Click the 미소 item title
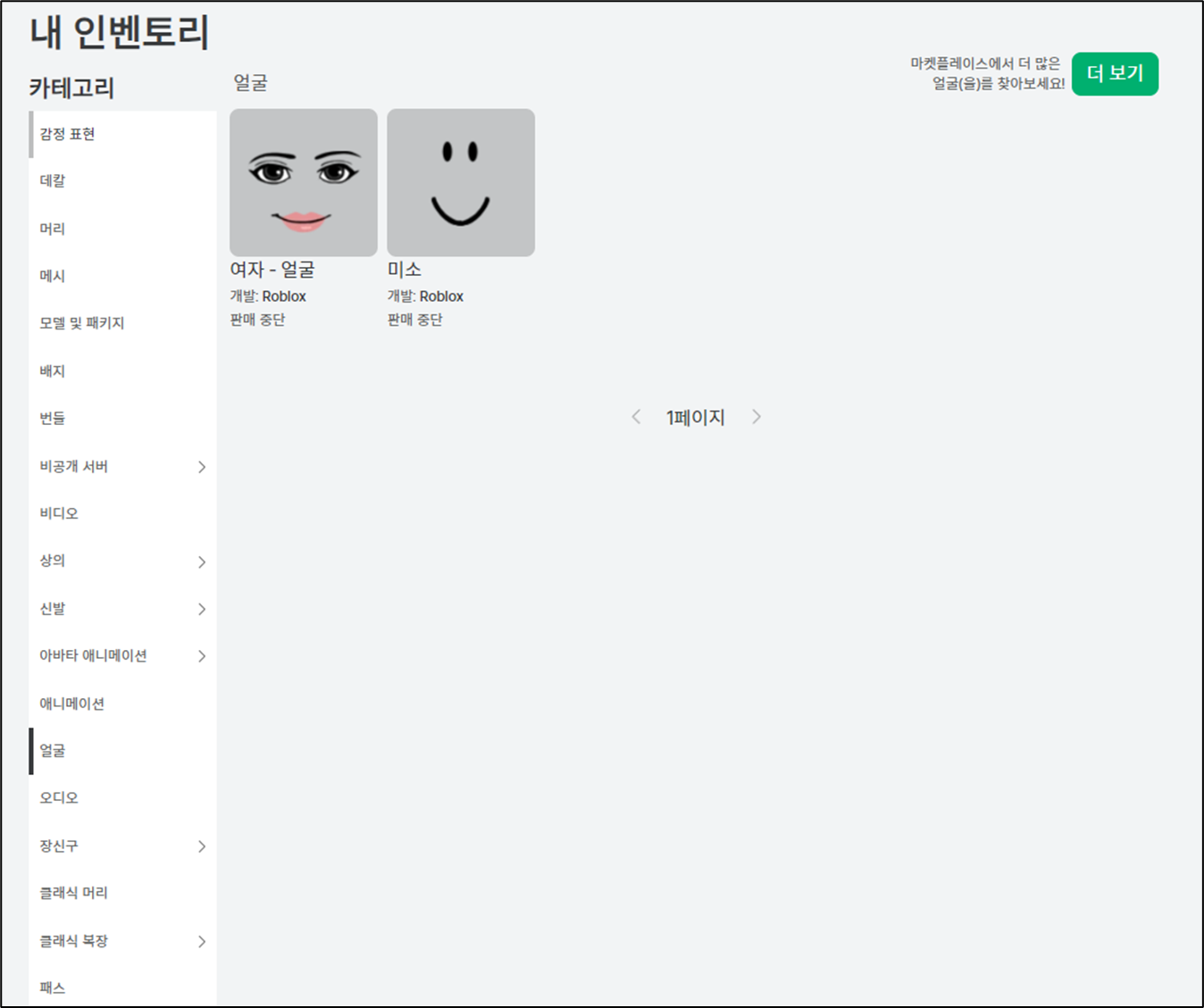 405,270
